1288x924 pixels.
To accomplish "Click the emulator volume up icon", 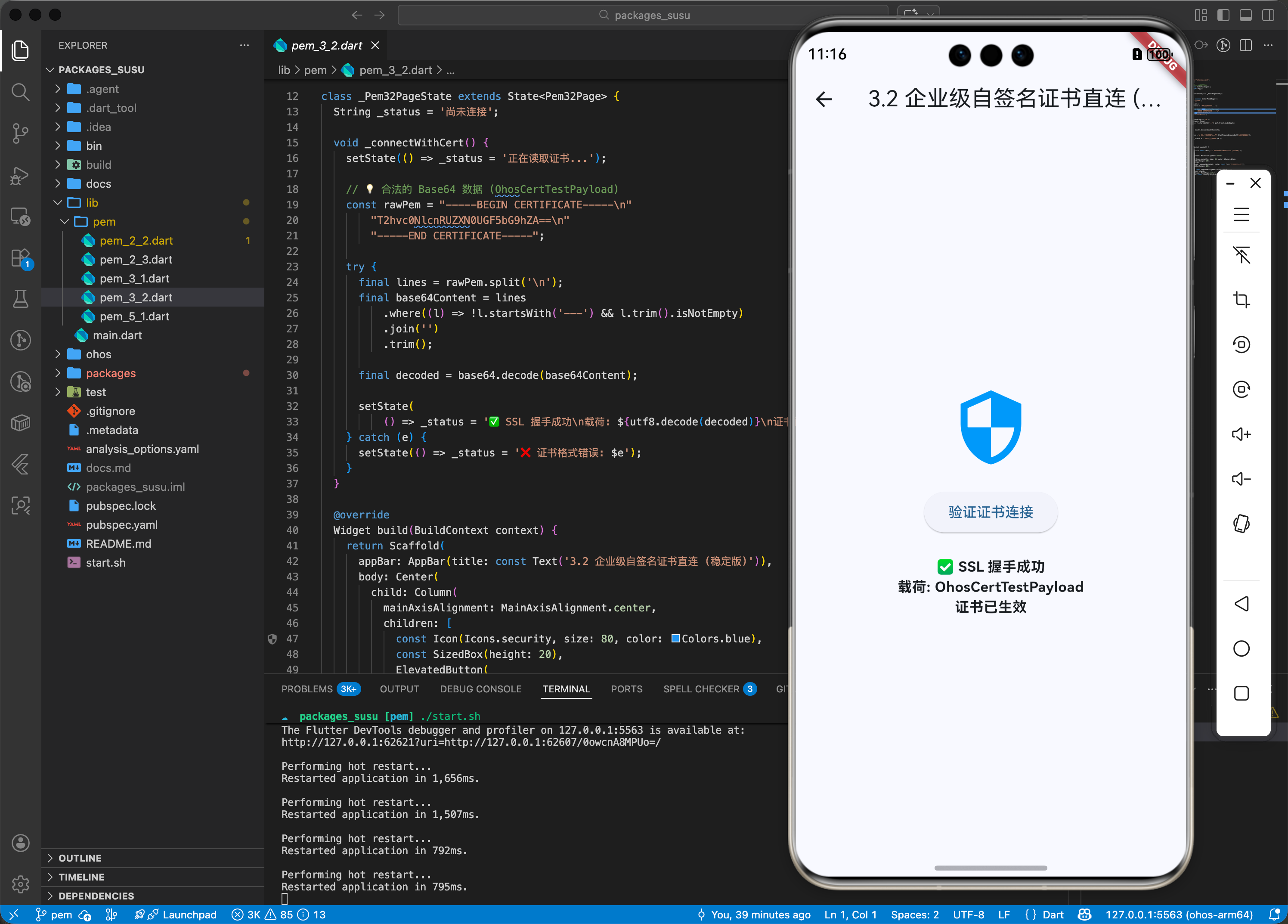I will [1241, 434].
